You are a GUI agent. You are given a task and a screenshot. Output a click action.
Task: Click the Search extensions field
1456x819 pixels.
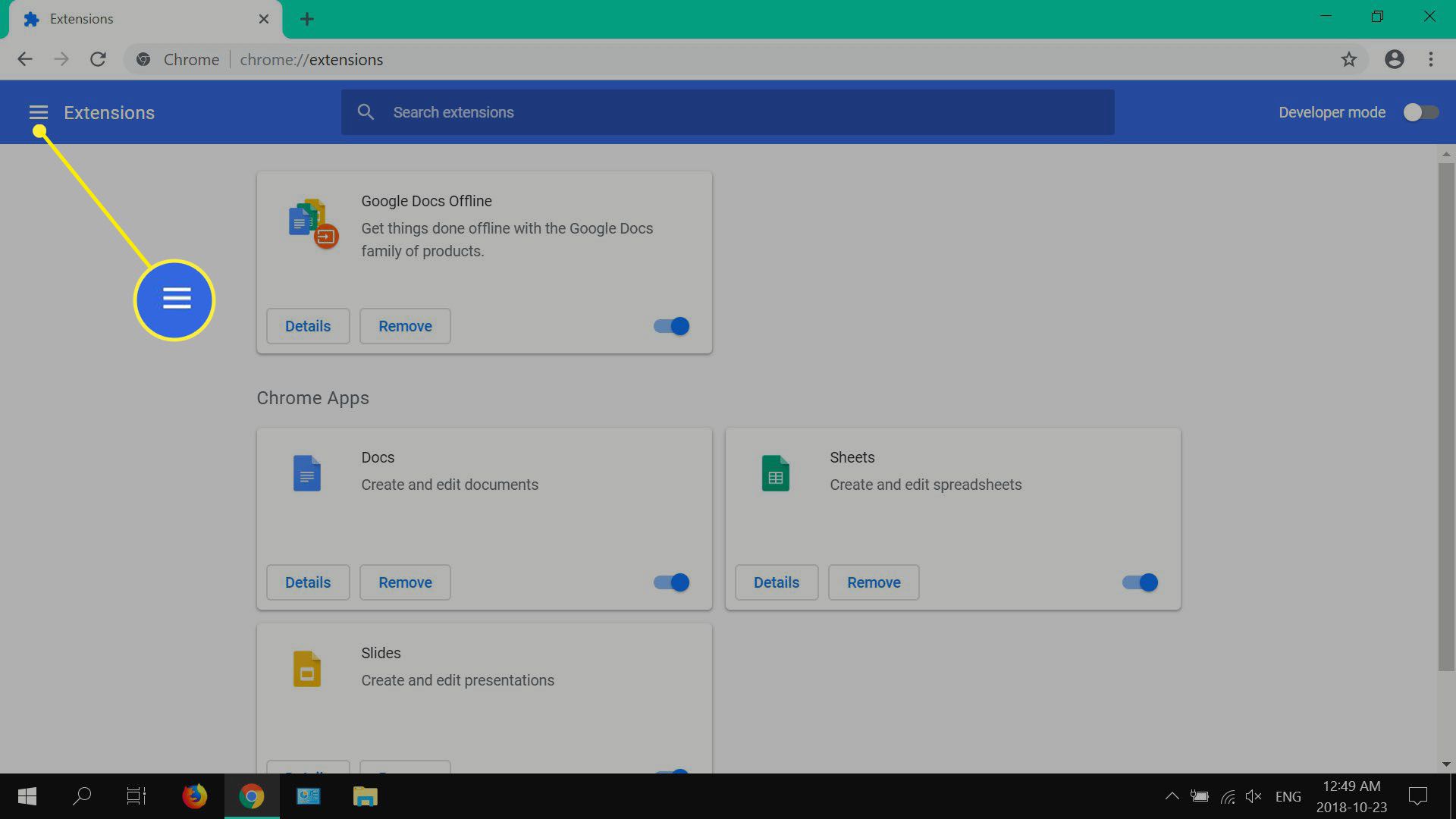point(728,112)
